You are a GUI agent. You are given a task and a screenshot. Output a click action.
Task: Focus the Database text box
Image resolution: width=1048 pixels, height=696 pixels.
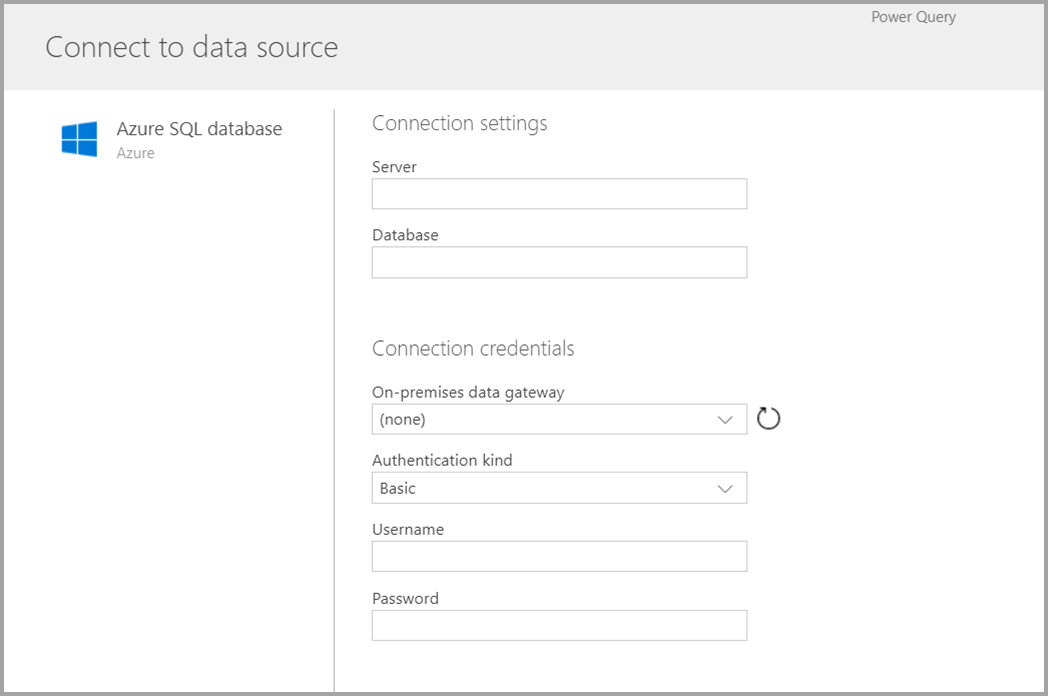coord(559,262)
